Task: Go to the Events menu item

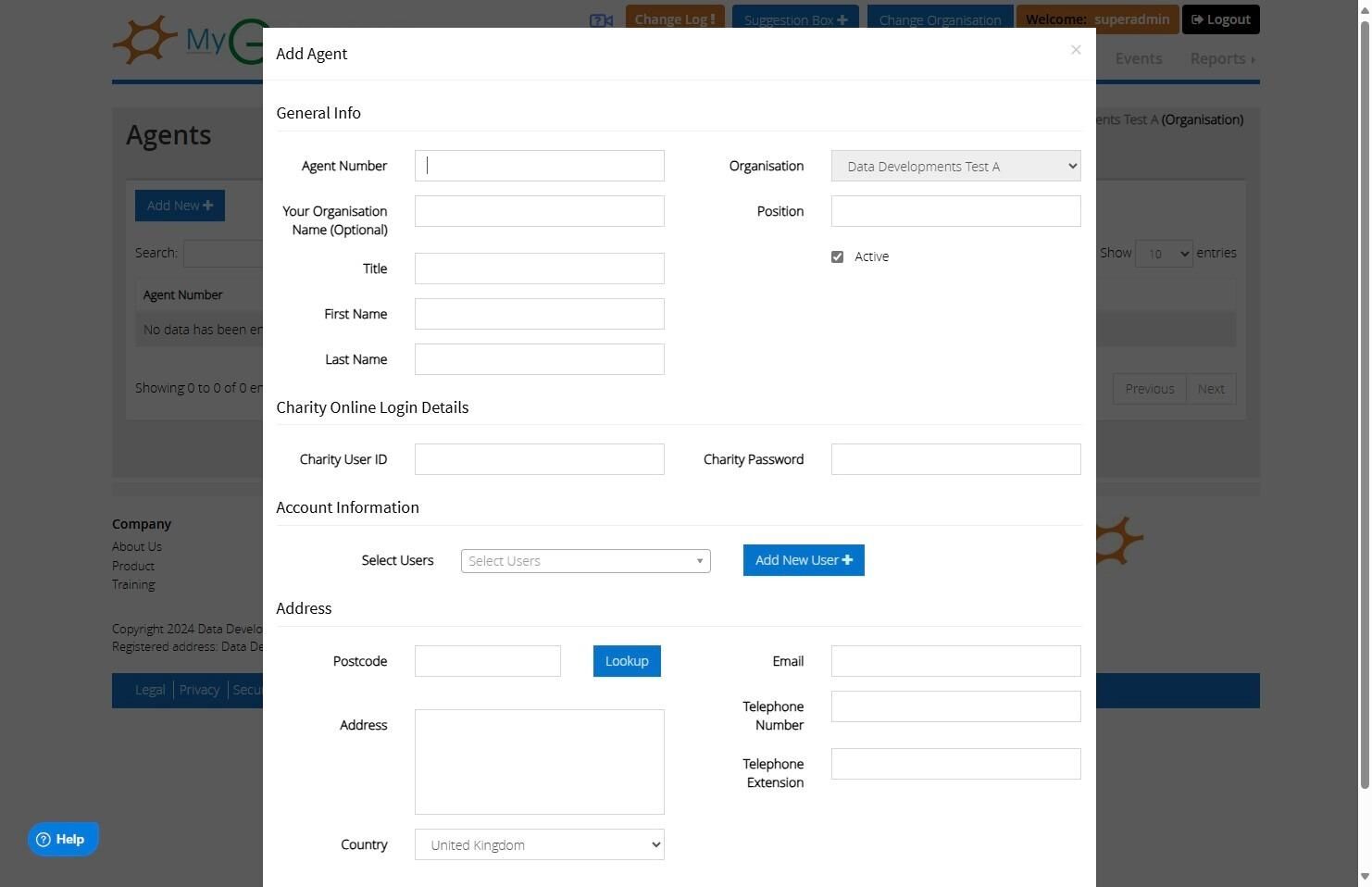Action: point(1138,58)
